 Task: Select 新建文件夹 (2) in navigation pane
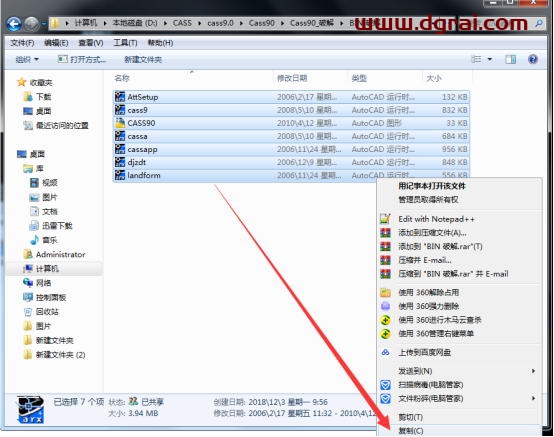click(60, 355)
